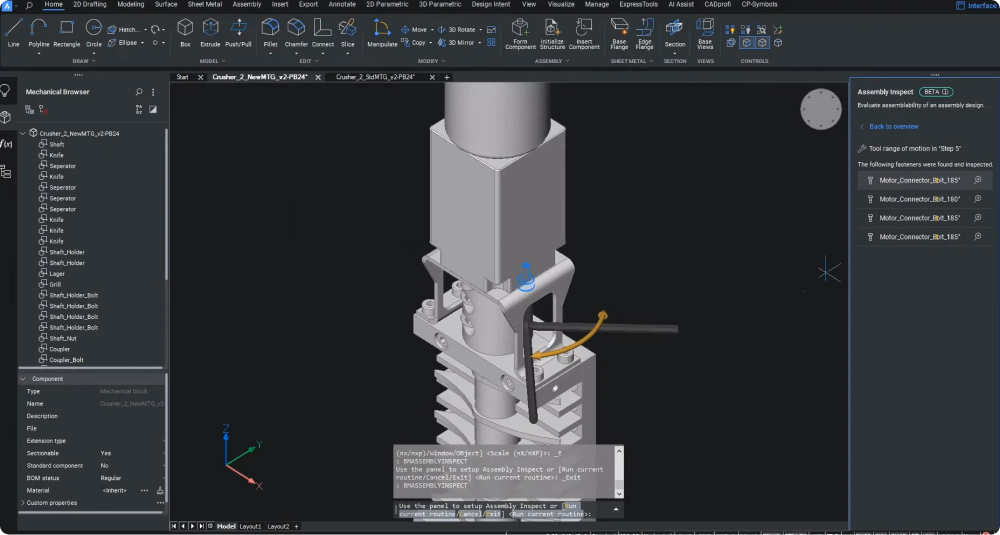Inspect the second Motor_Connector_Bolt fastener
The image size is (1000, 535).
point(977,199)
